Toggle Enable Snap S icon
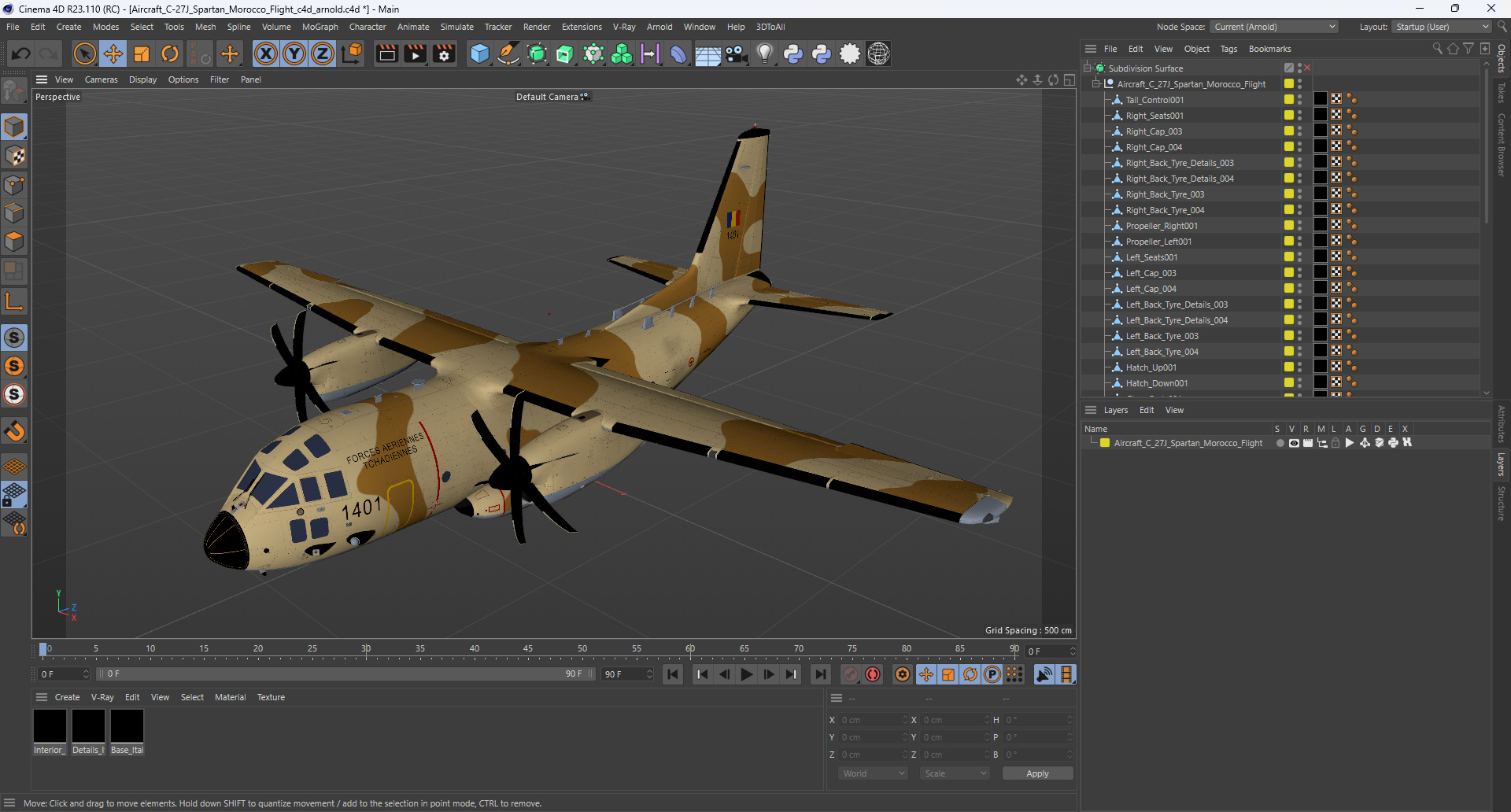The image size is (1511, 812). (14, 338)
